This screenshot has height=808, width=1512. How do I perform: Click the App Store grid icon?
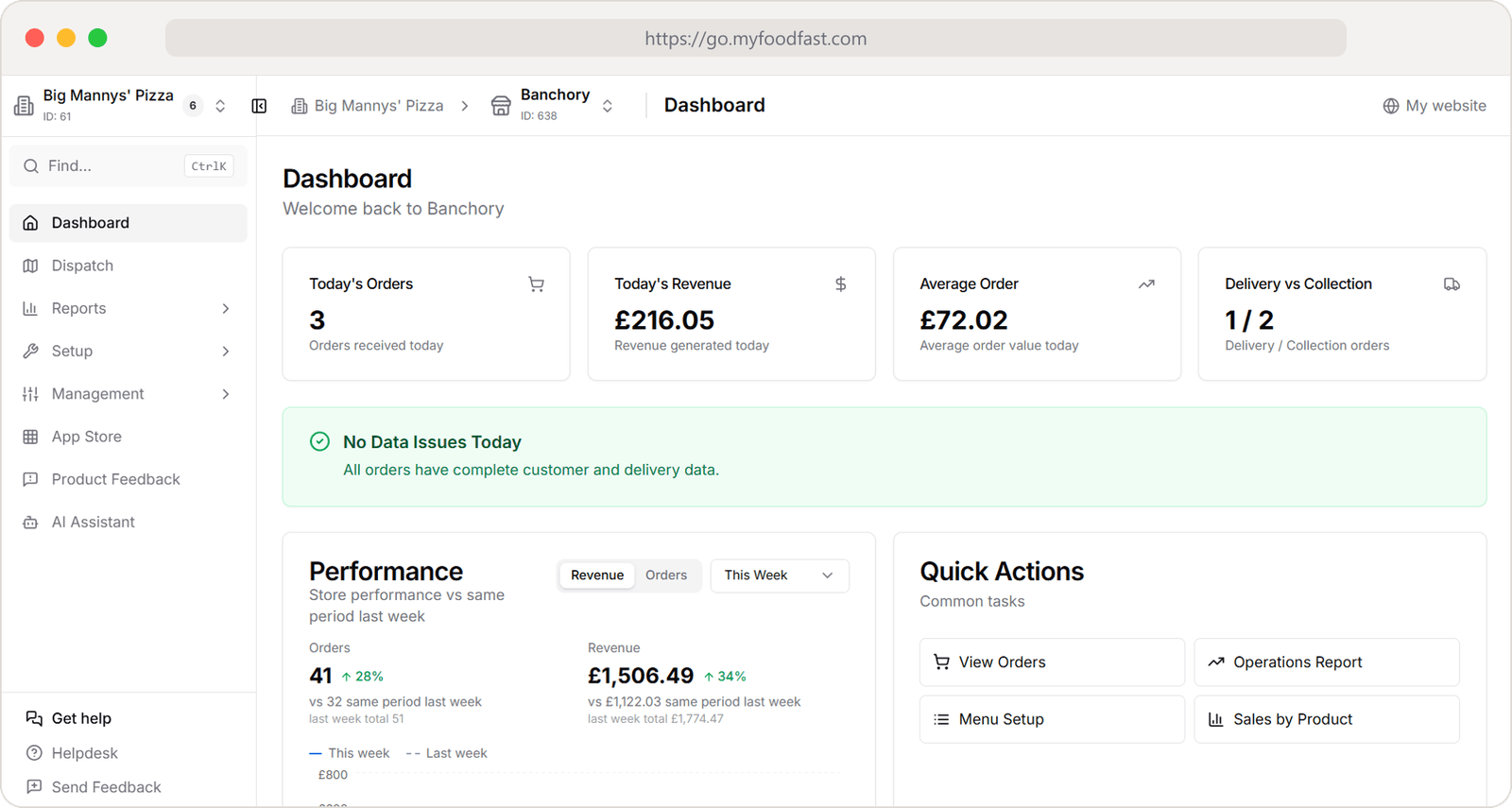click(x=30, y=437)
